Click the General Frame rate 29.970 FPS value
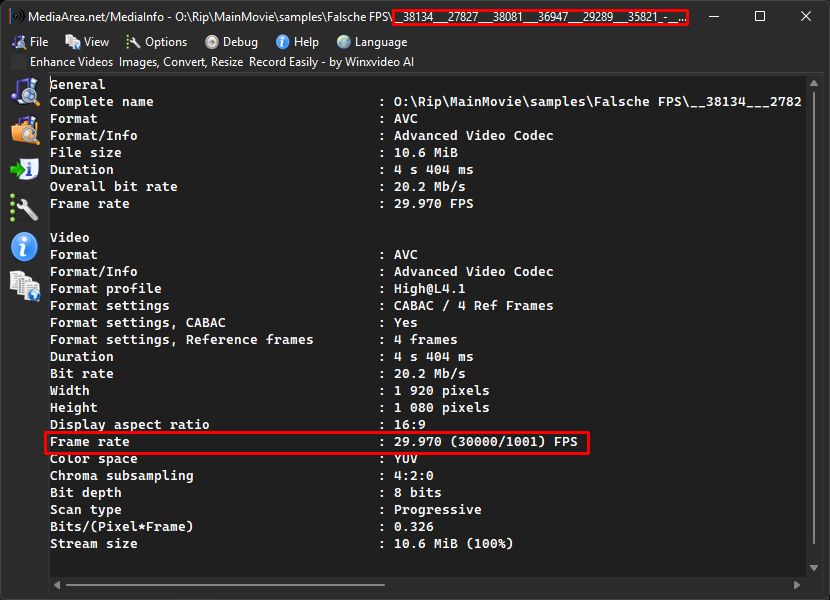The height and width of the screenshot is (600, 830). coord(434,203)
